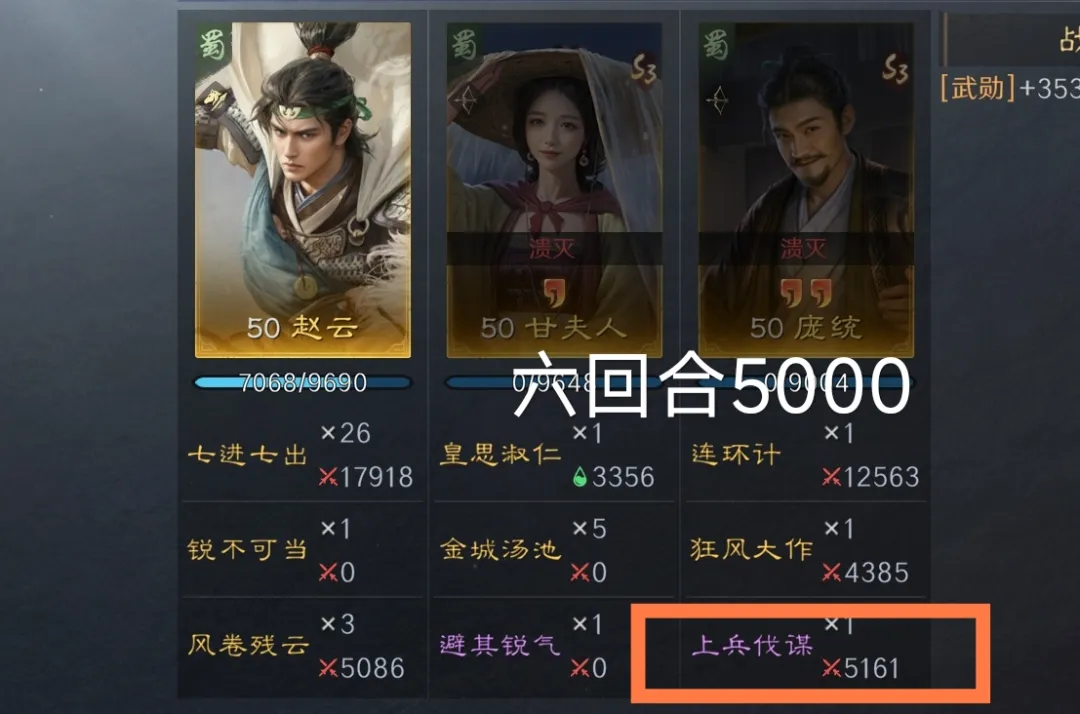1080x714 pixels.
Task: Select the 七进七出 skill entry
Action: coord(303,454)
